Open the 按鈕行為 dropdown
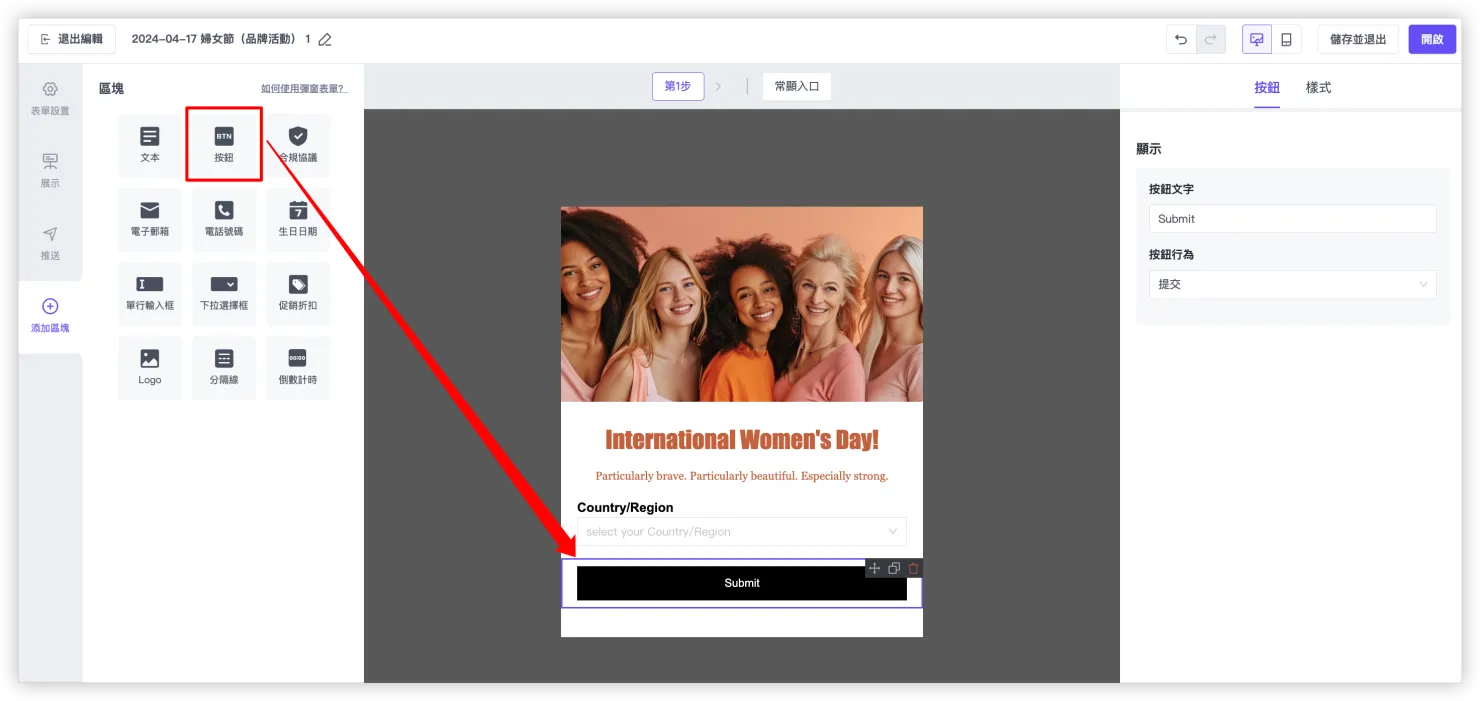The width and height of the screenshot is (1480, 701). (x=1292, y=284)
